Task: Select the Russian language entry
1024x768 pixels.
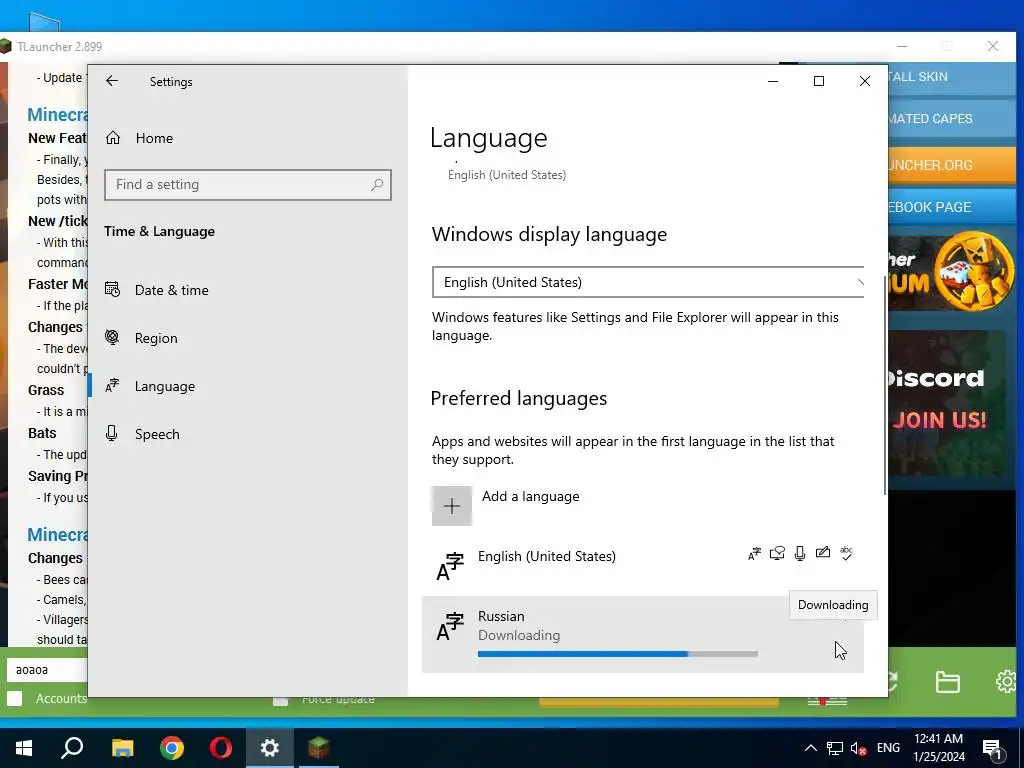Action: click(x=643, y=634)
